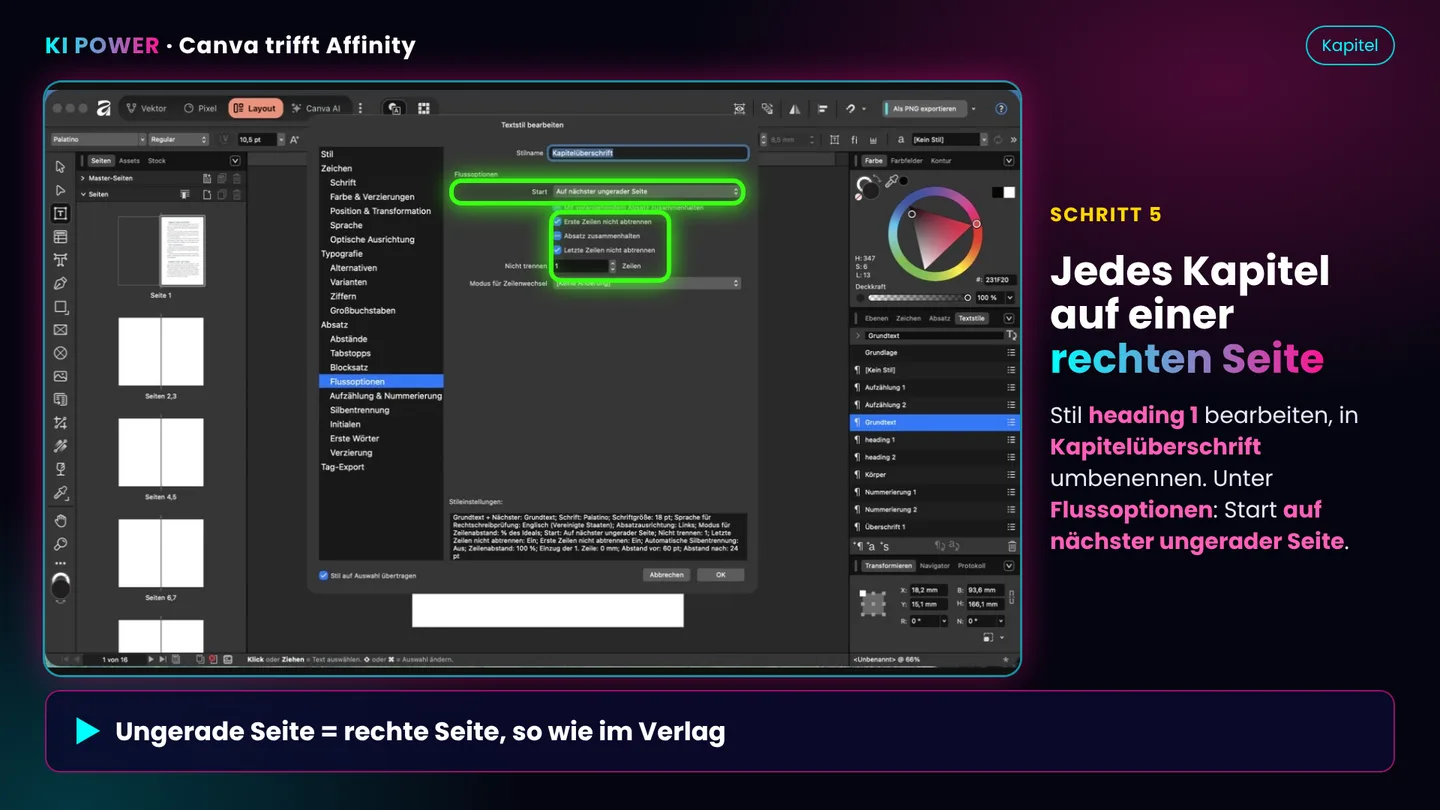
Task: Confirm the dialog with OK
Action: 720,575
